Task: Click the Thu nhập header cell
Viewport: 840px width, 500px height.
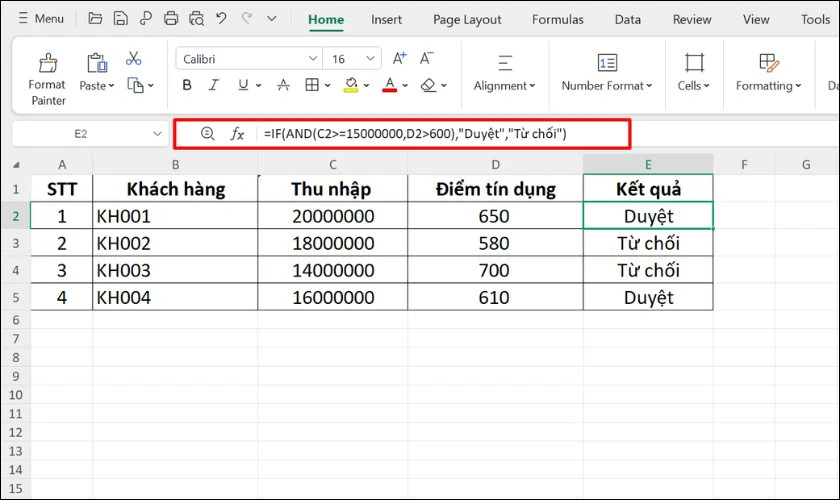Action: pos(333,189)
